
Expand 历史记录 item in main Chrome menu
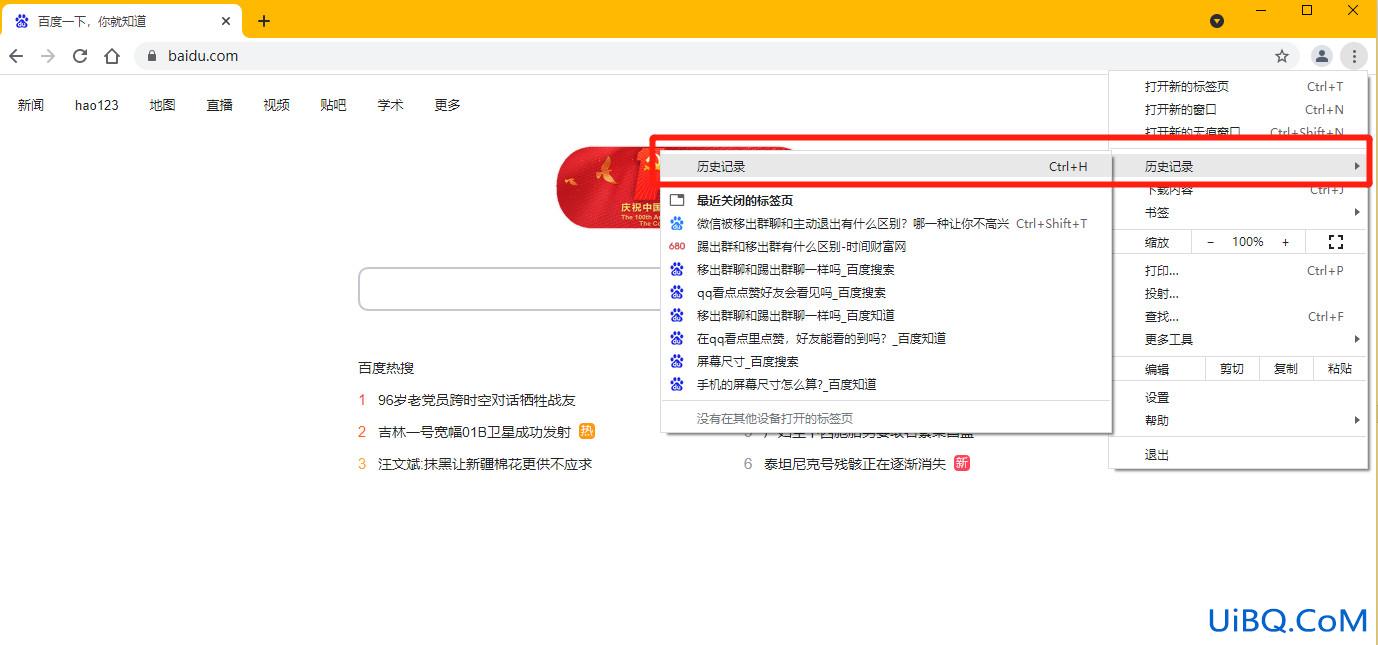pos(1238,167)
